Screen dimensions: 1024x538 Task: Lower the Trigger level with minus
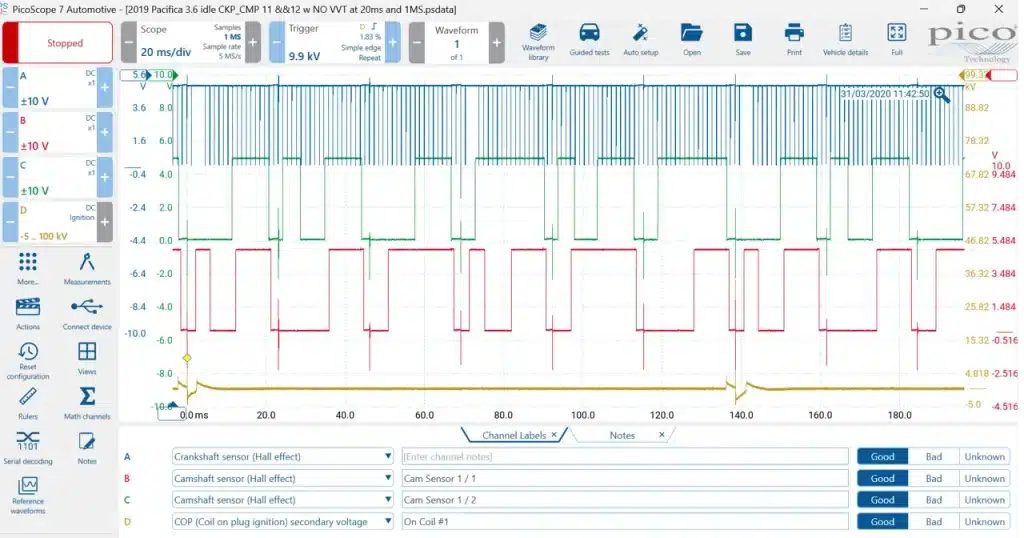[277, 42]
